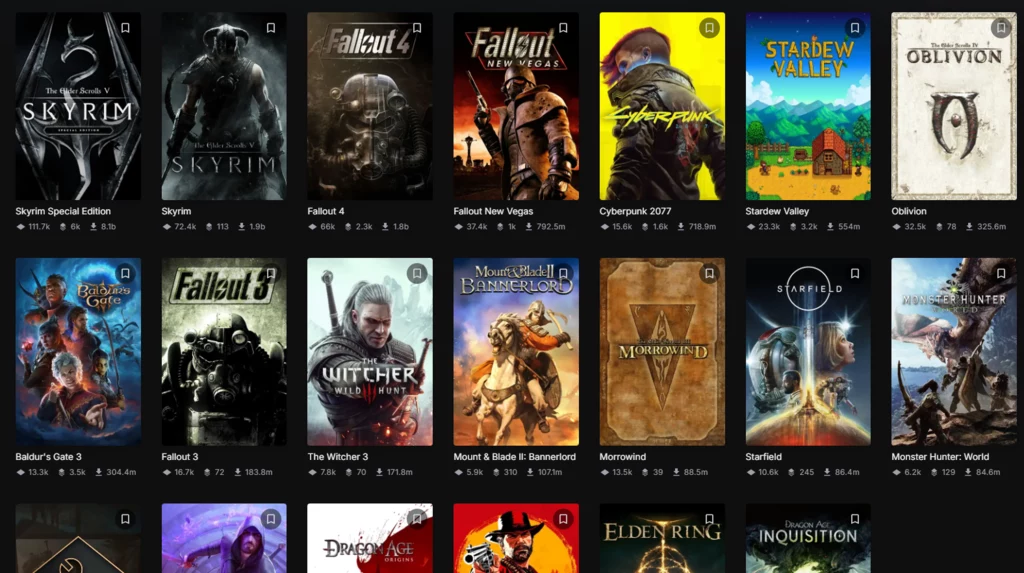Click the Morrowind title link
This screenshot has height=573, width=1024.
pos(622,457)
